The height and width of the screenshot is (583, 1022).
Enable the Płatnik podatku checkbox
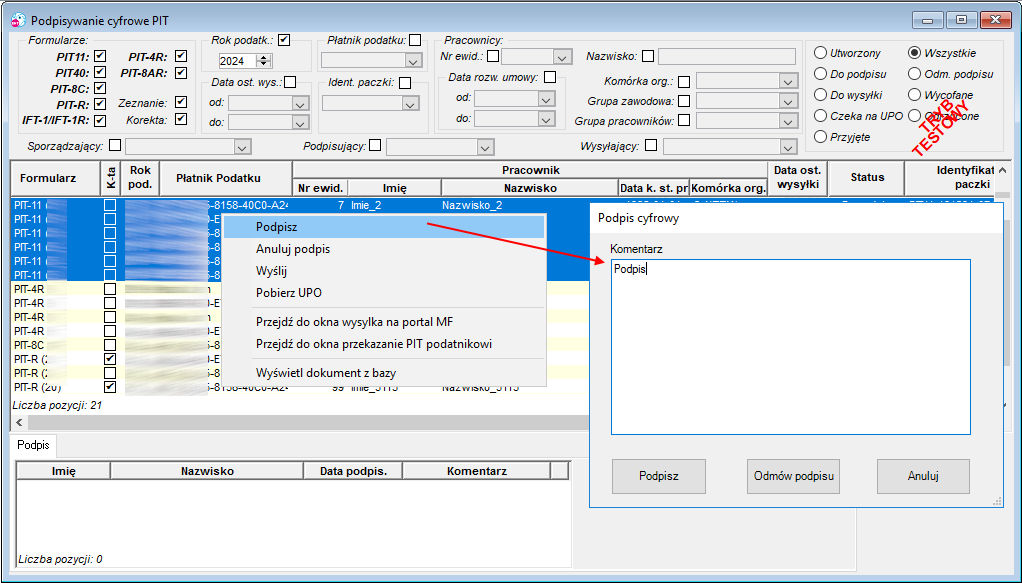pos(415,40)
